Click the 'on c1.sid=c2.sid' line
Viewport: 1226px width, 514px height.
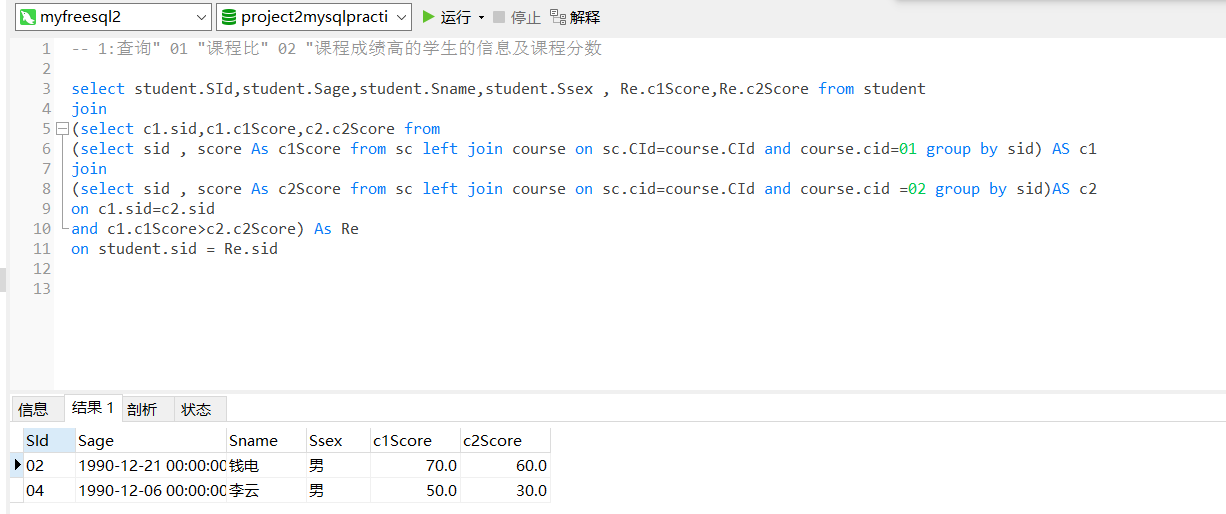tap(143, 209)
